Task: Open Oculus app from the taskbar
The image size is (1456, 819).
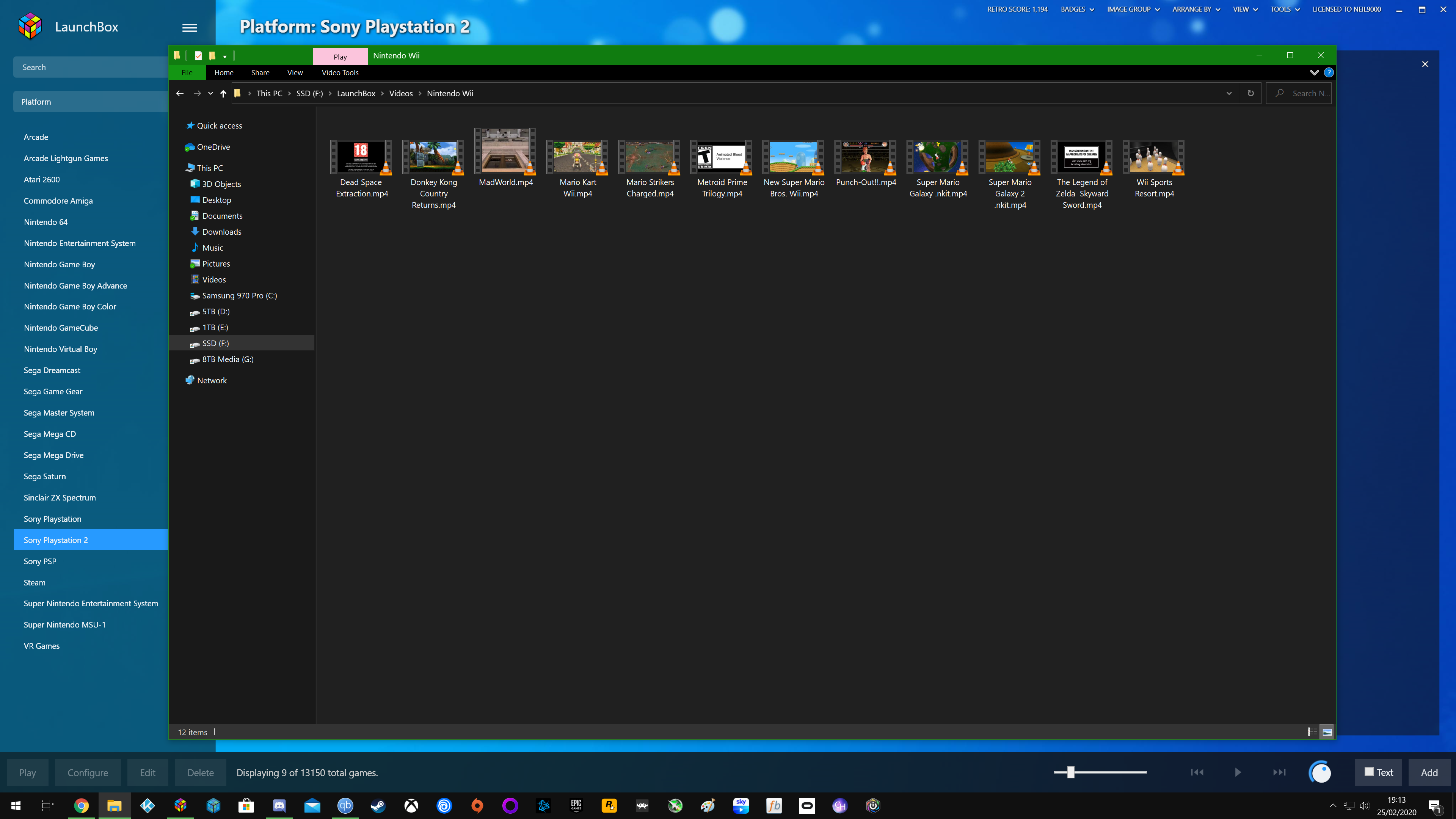Action: [x=807, y=805]
